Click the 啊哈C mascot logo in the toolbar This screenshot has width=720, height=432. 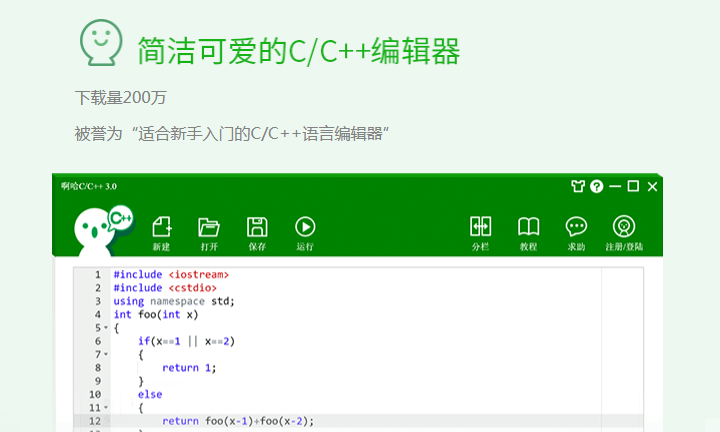[x=104, y=231]
